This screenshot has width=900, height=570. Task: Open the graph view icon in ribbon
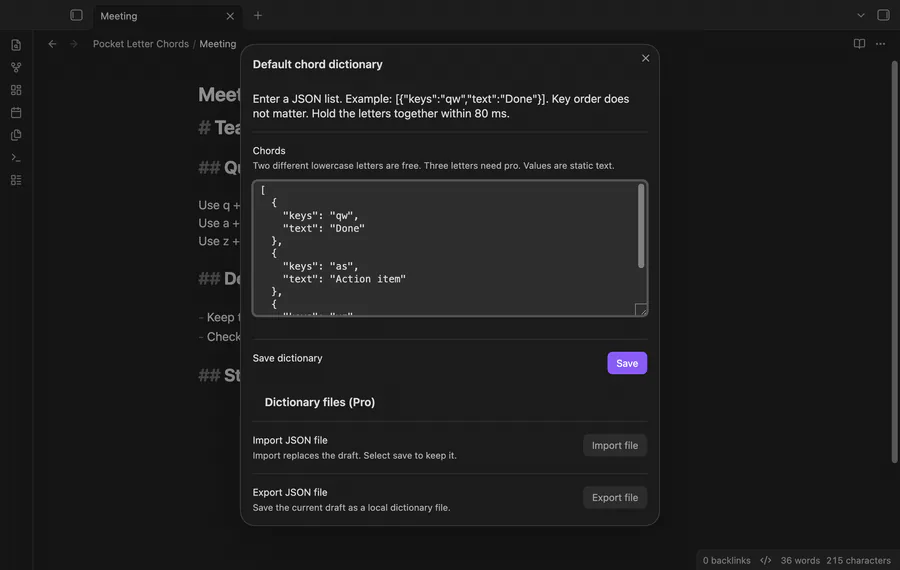[16, 68]
